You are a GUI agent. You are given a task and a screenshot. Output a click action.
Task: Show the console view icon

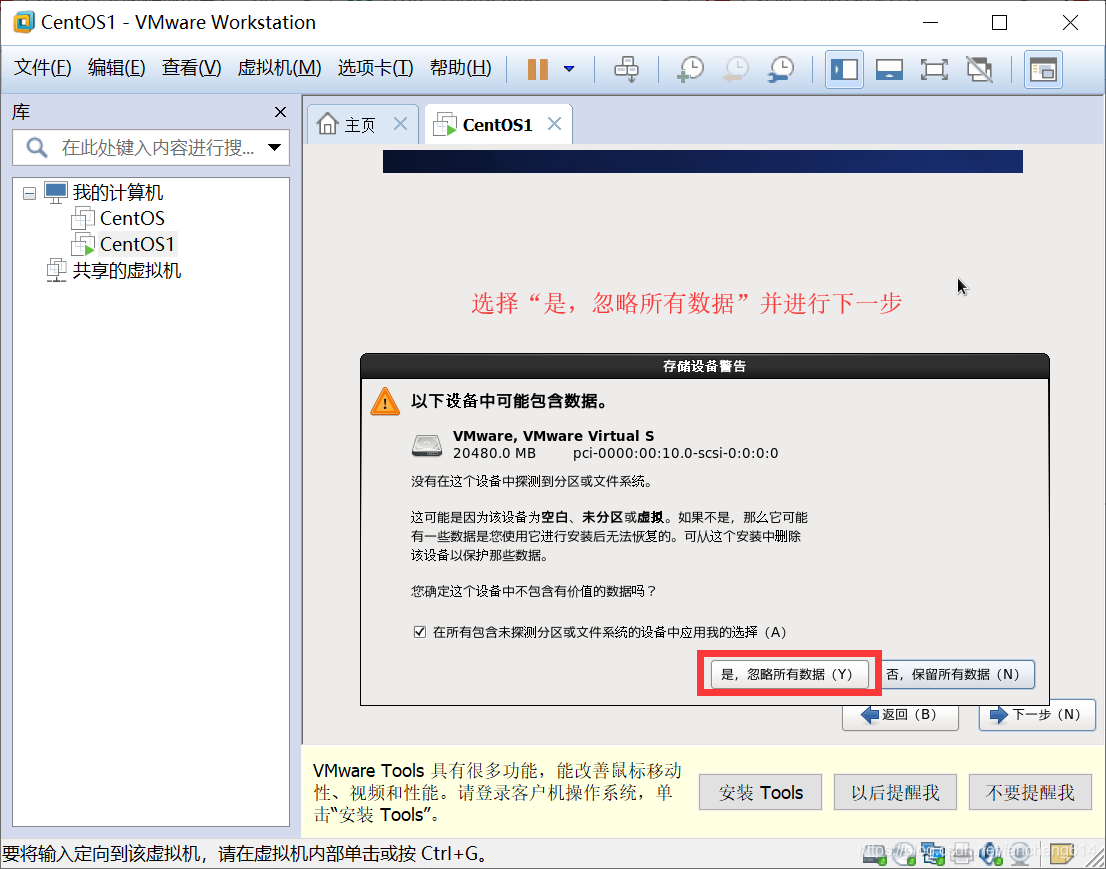(1043, 69)
